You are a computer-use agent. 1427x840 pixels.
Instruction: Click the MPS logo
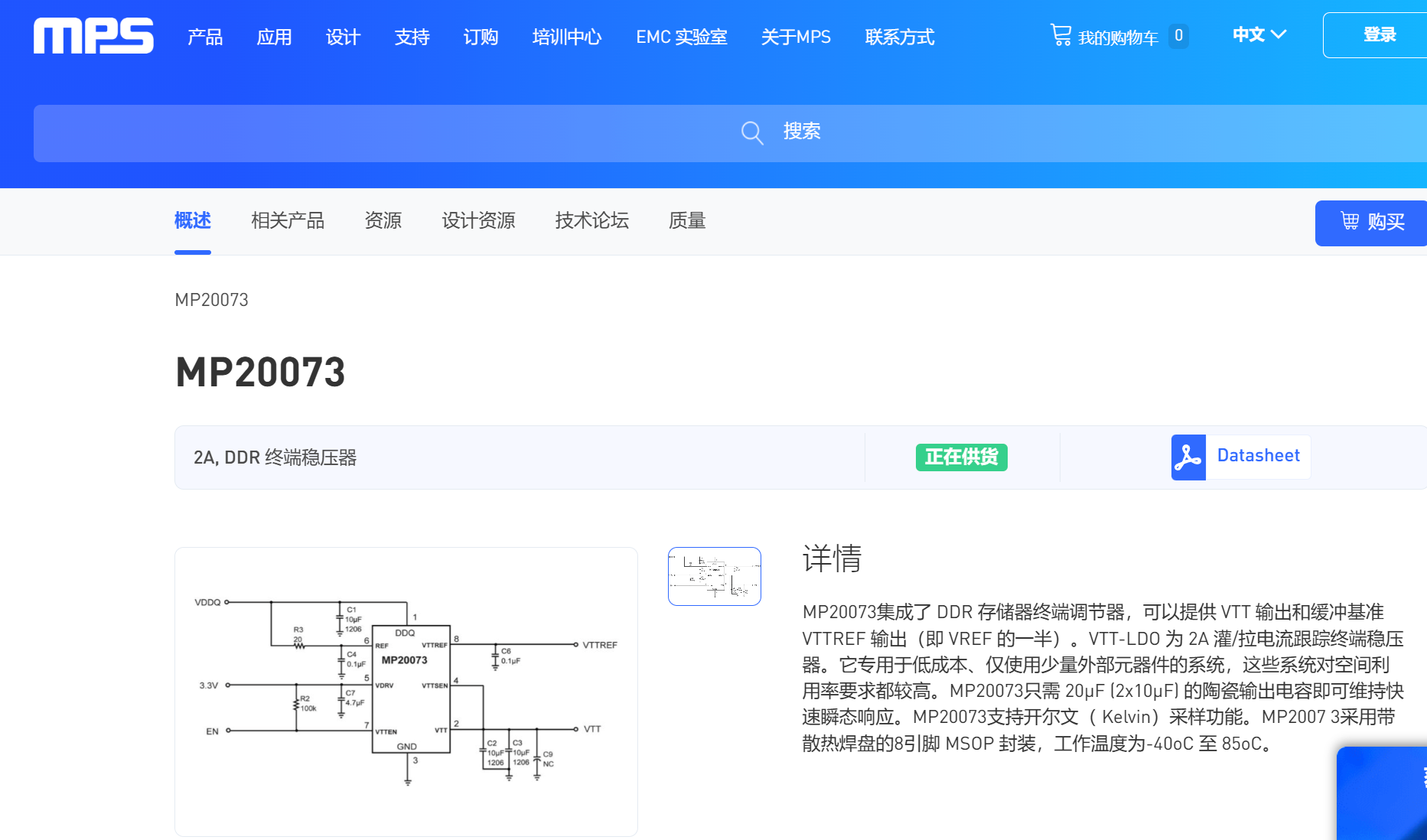coord(93,36)
